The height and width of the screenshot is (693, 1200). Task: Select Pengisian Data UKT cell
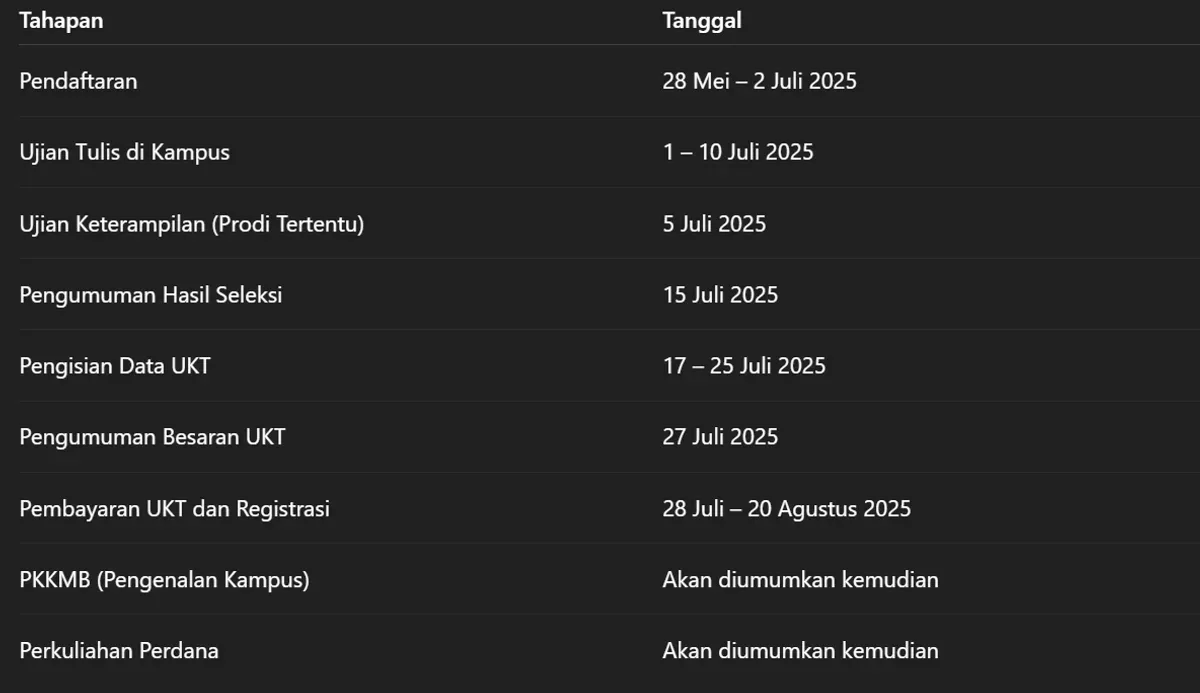(x=115, y=366)
